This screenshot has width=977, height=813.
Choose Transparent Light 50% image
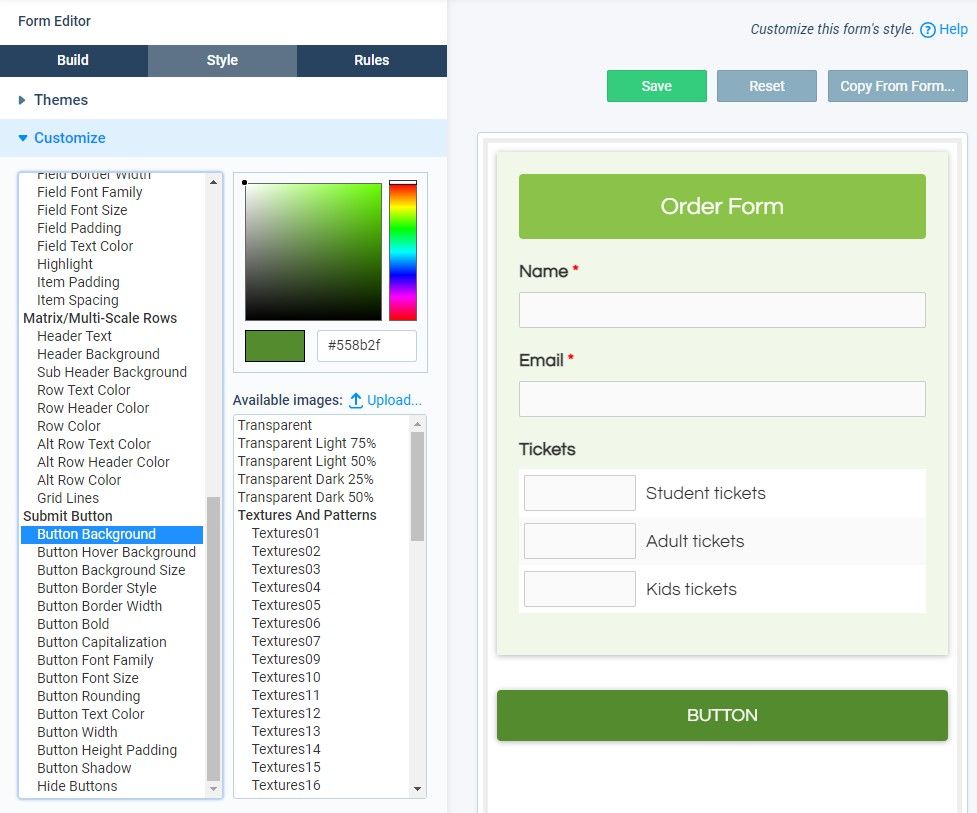[x=307, y=462]
